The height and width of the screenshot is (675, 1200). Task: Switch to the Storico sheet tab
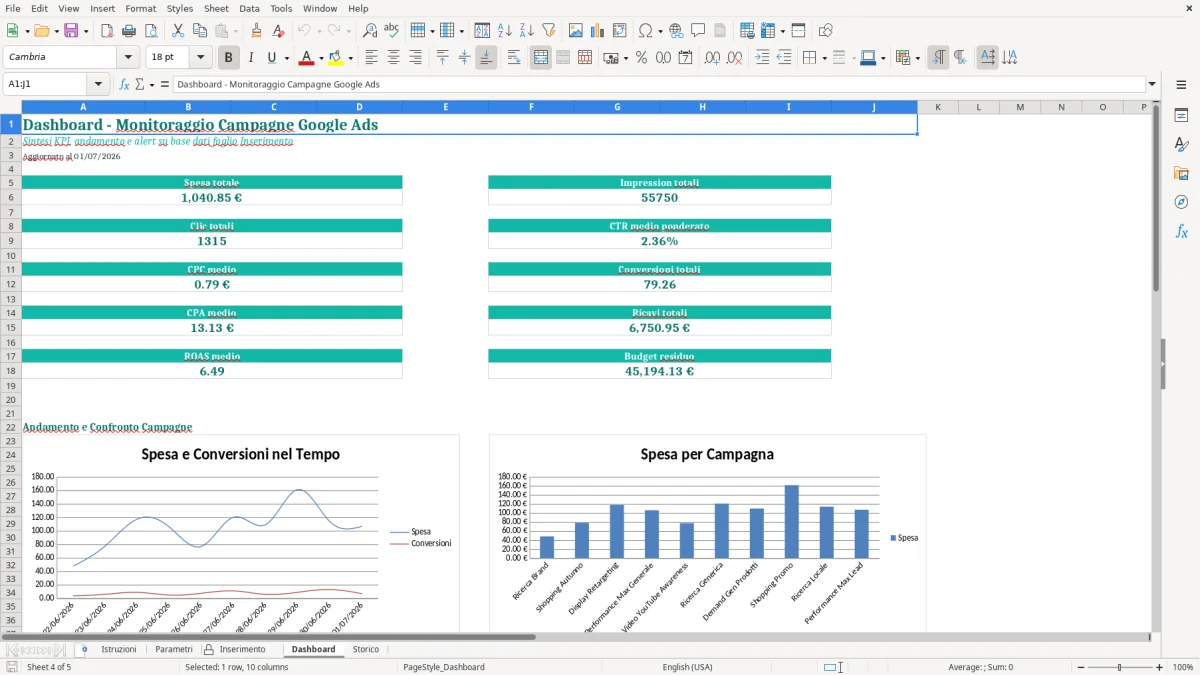point(366,650)
